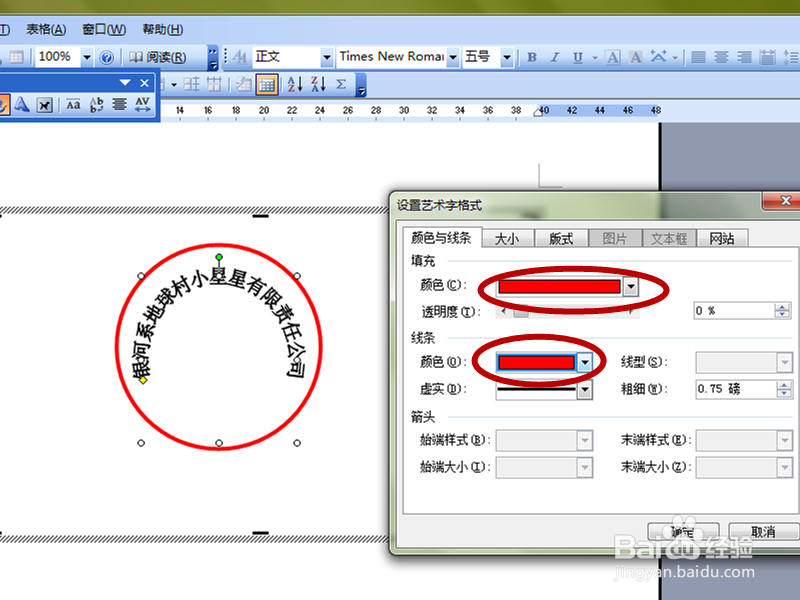Click the Insert Table grid icon
The image size is (800, 600).
[x=266, y=85]
